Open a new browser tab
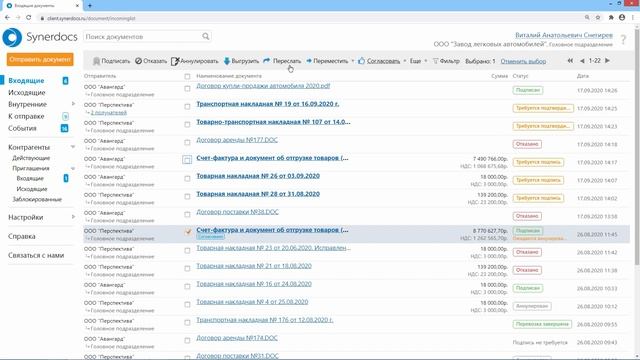Image resolution: width=640 pixels, height=360 pixels. tap(90, 6)
